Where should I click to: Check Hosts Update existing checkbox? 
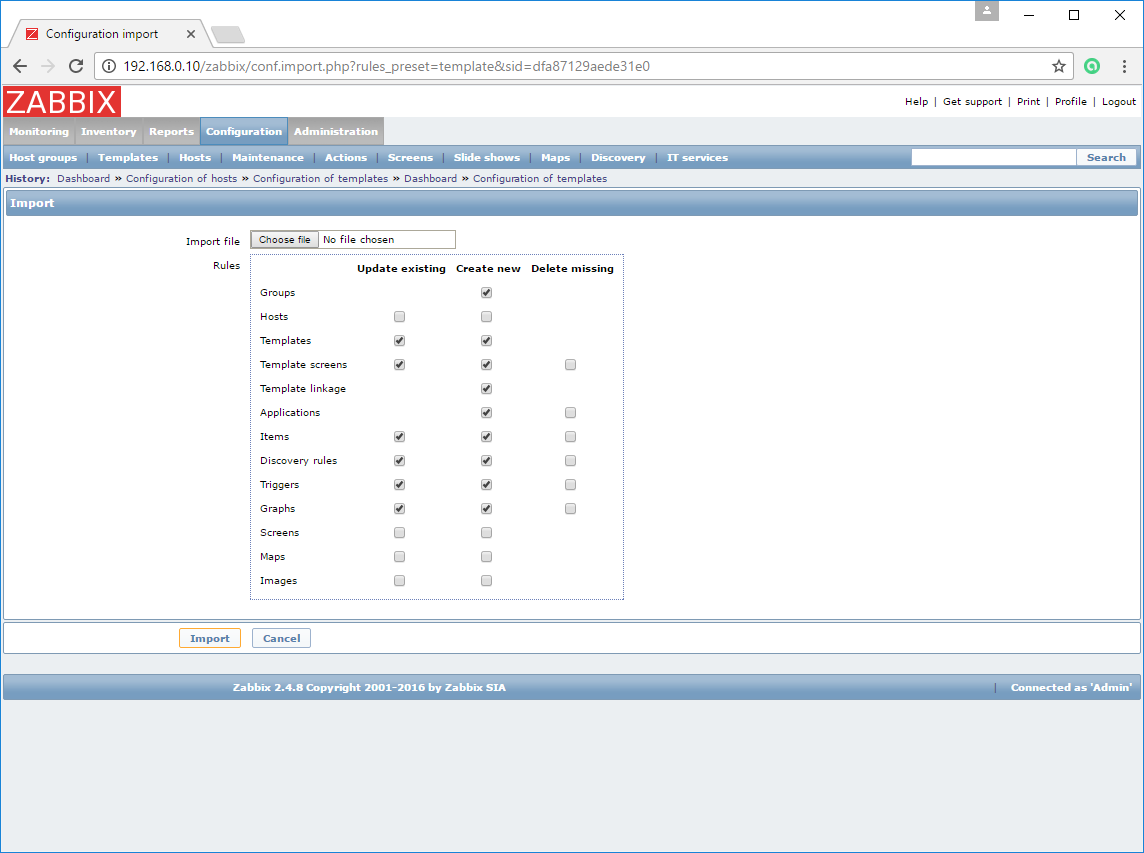point(399,317)
